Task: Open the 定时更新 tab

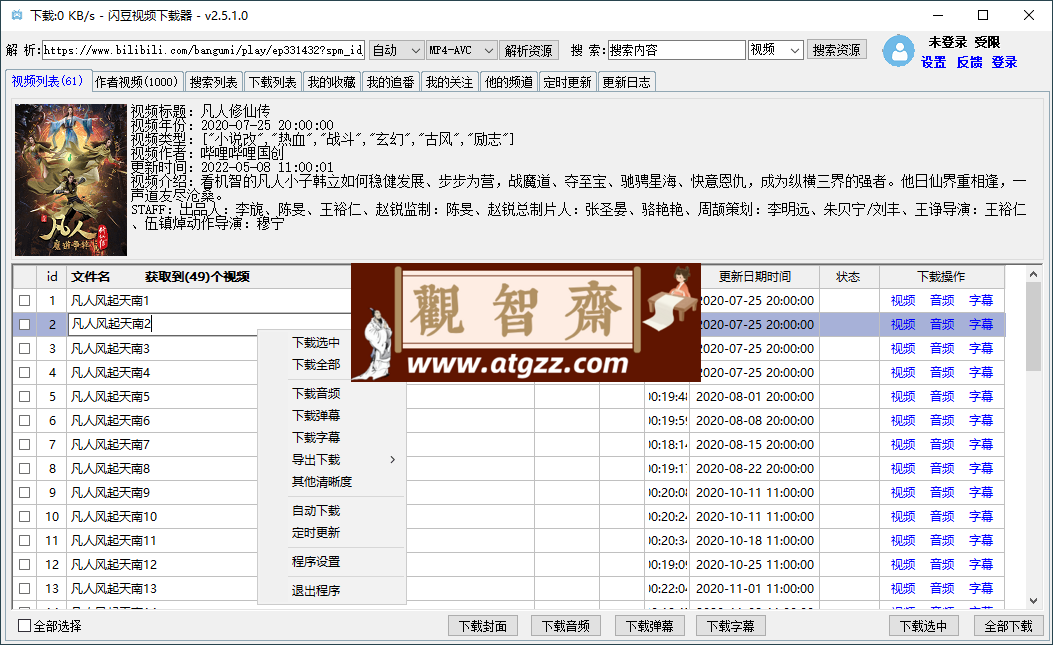Action: 567,82
